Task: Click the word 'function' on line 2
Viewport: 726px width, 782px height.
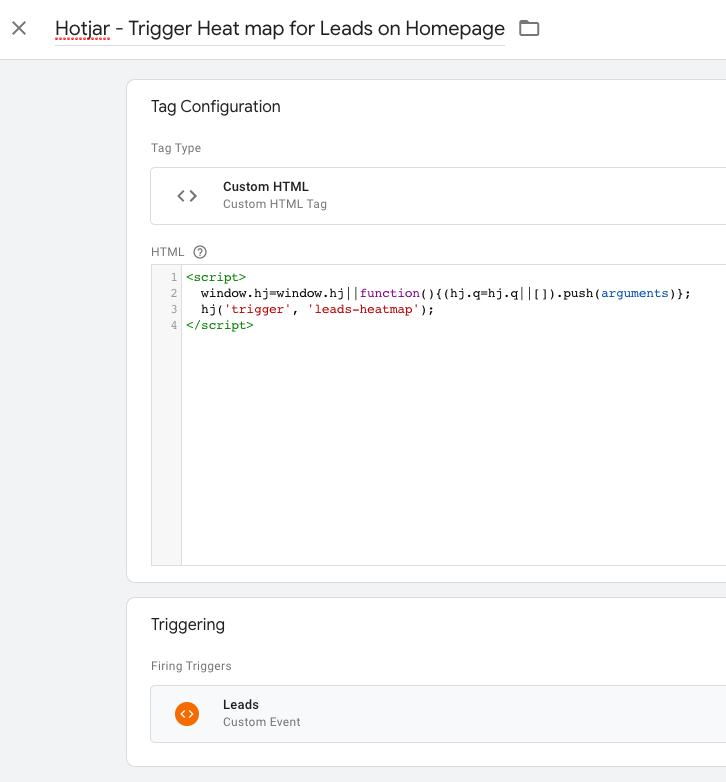Action: point(389,293)
